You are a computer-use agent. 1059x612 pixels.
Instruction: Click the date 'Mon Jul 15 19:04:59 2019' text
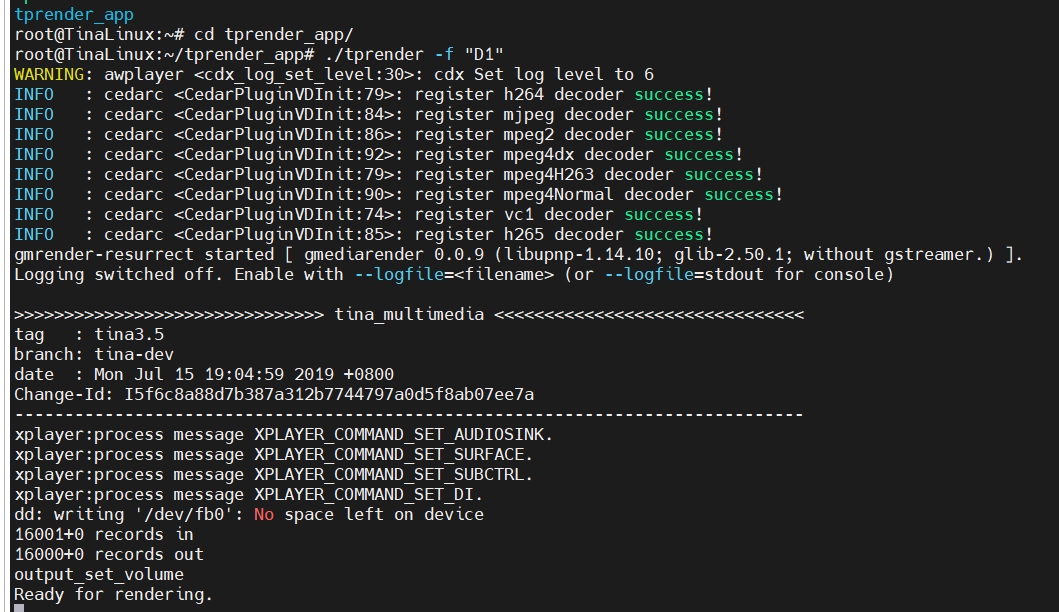pos(214,374)
